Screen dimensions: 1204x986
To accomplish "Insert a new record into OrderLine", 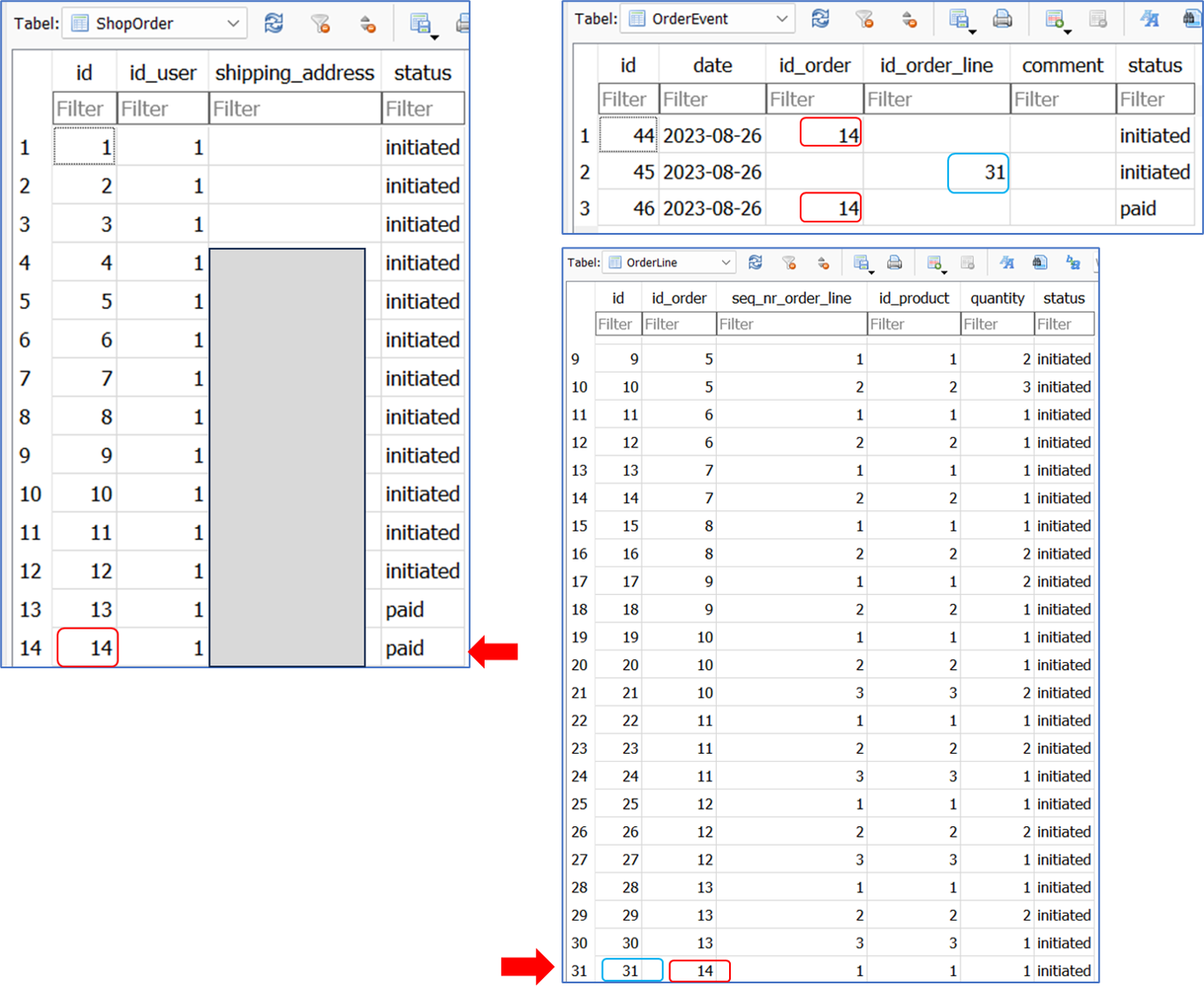I will 936,262.
